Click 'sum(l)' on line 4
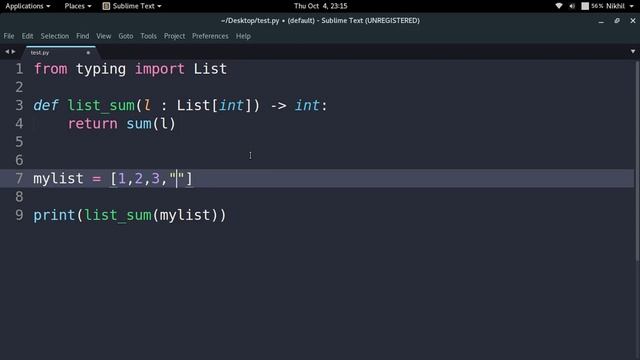The height and width of the screenshot is (360, 640). pos(151,124)
